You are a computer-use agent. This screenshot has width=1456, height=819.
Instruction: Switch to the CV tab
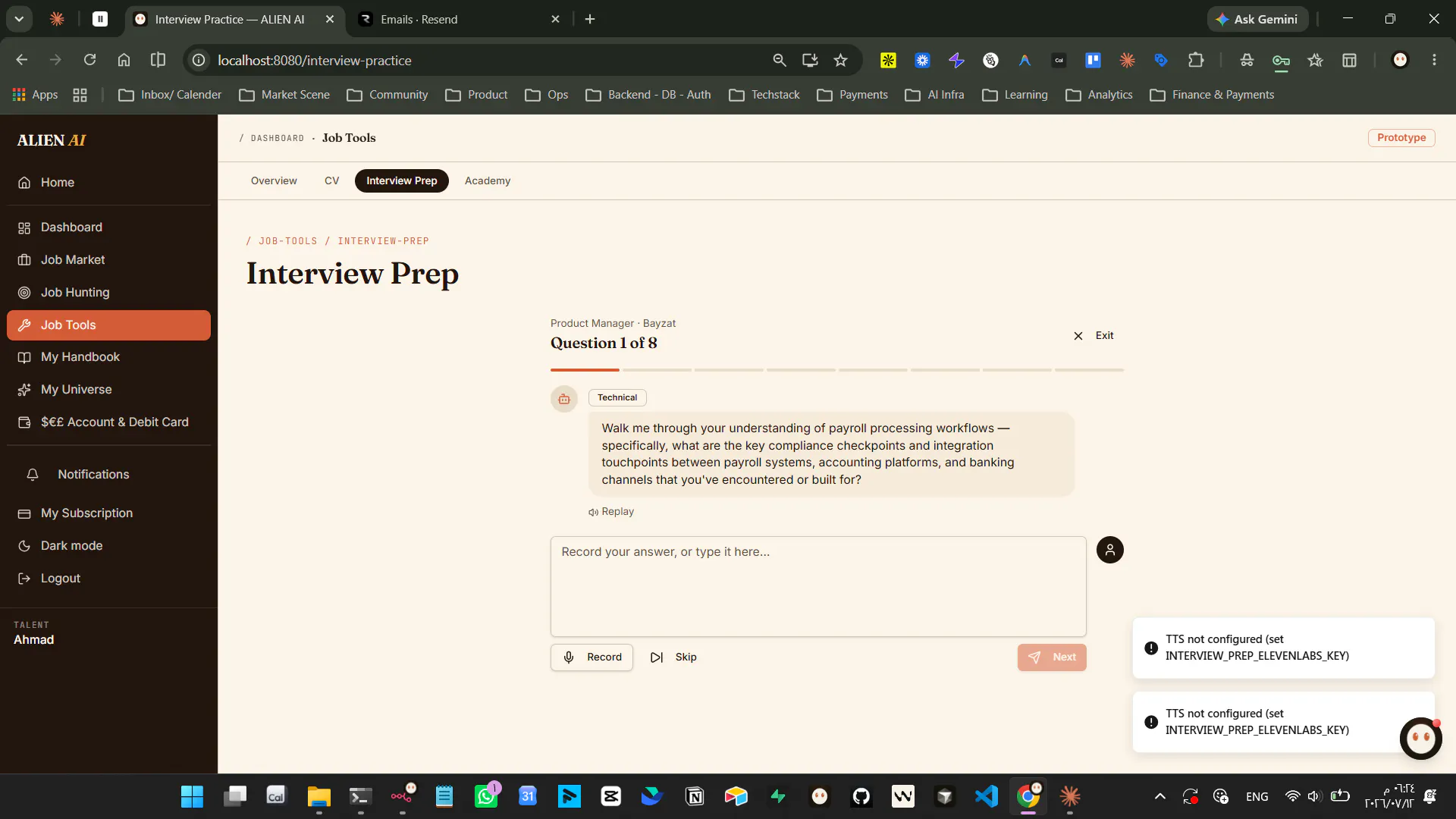331,181
